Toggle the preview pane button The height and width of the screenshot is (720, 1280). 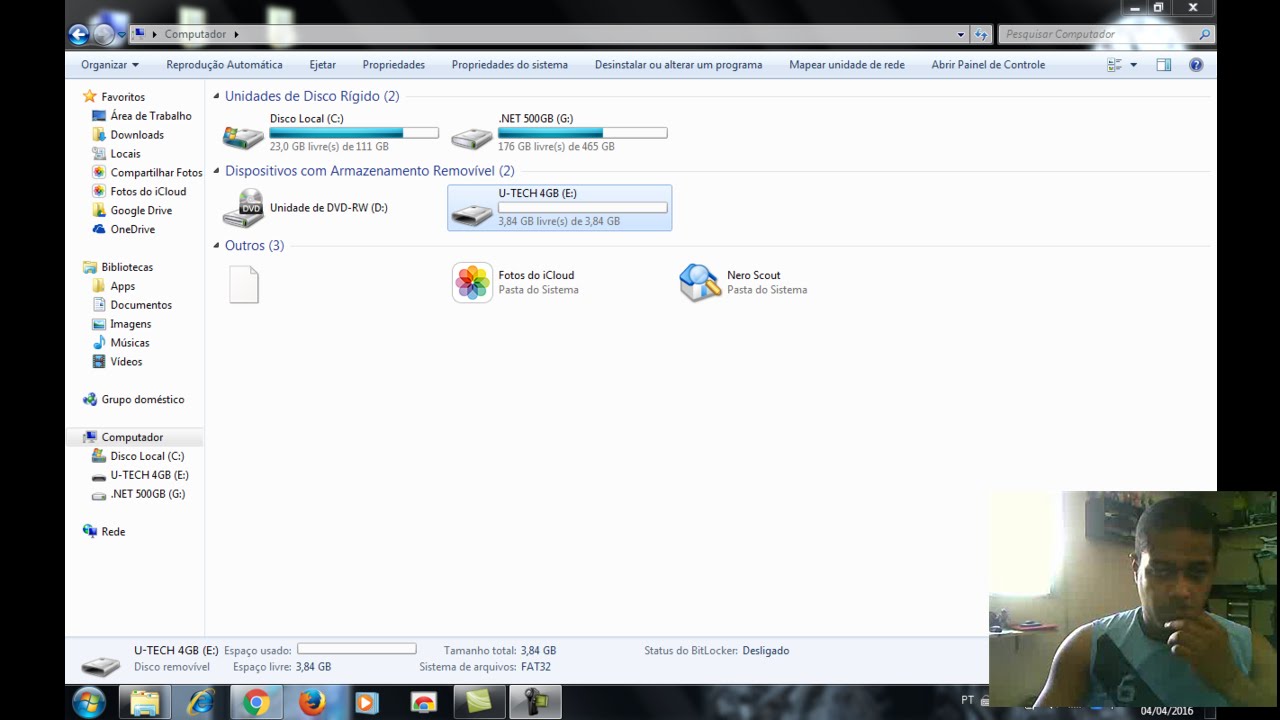pos(1164,65)
